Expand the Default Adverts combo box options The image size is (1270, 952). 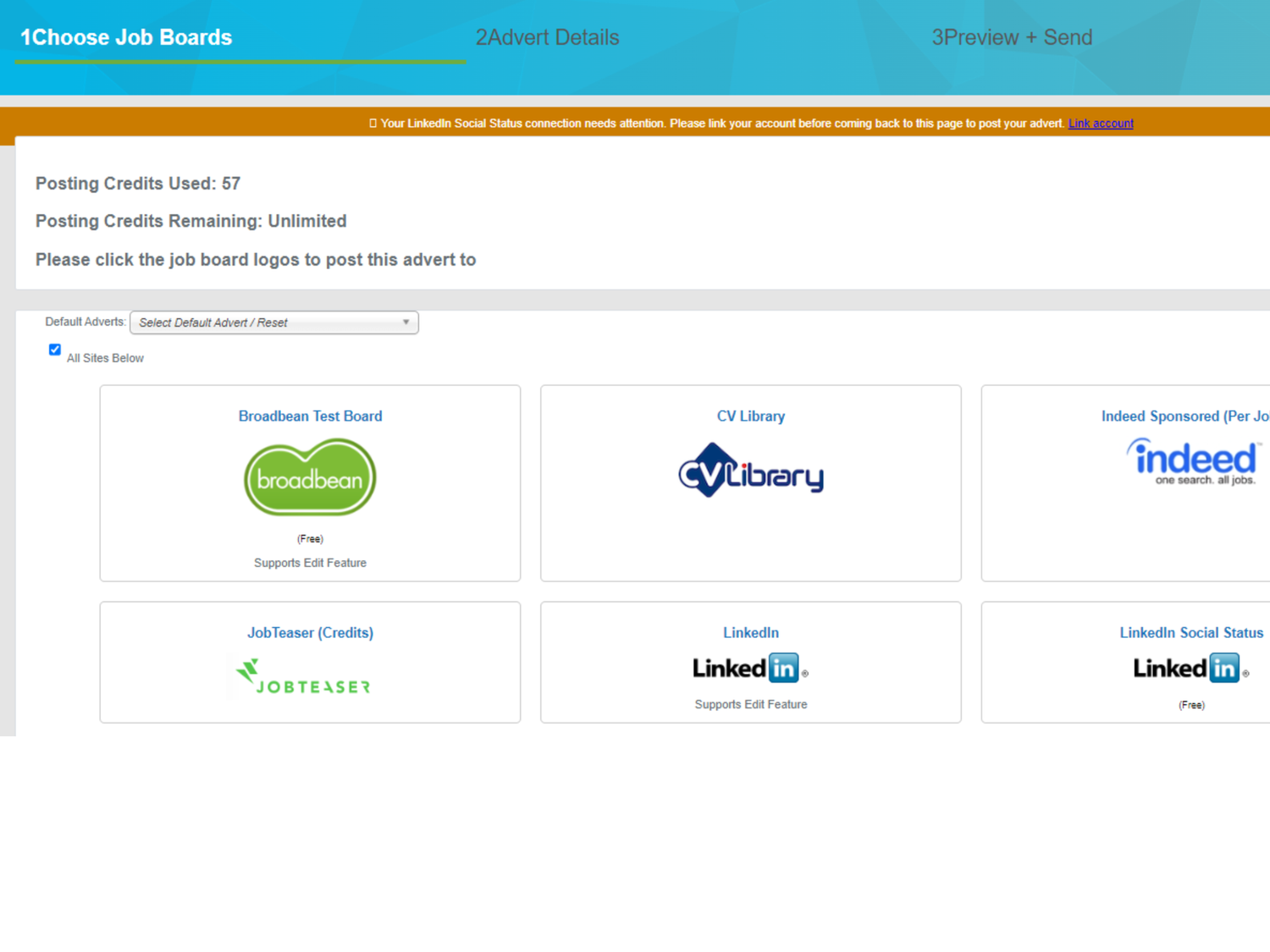273,322
